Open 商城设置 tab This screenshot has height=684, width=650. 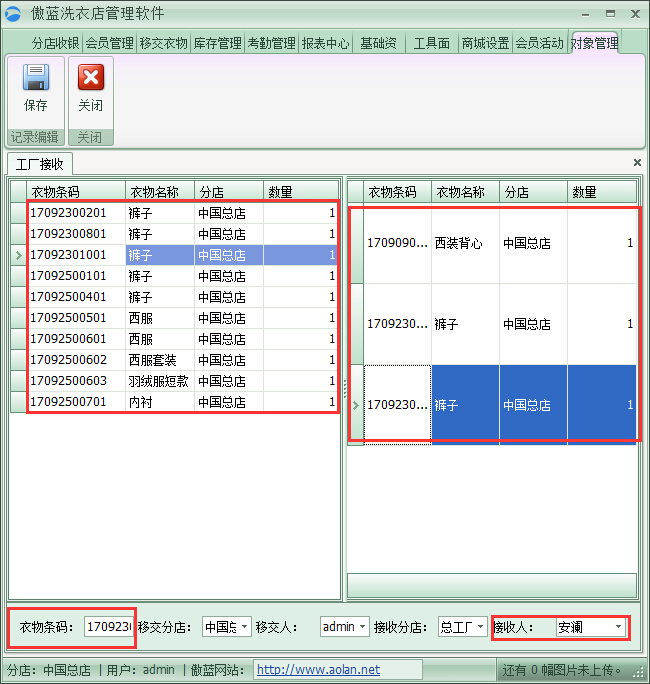tap(486, 43)
